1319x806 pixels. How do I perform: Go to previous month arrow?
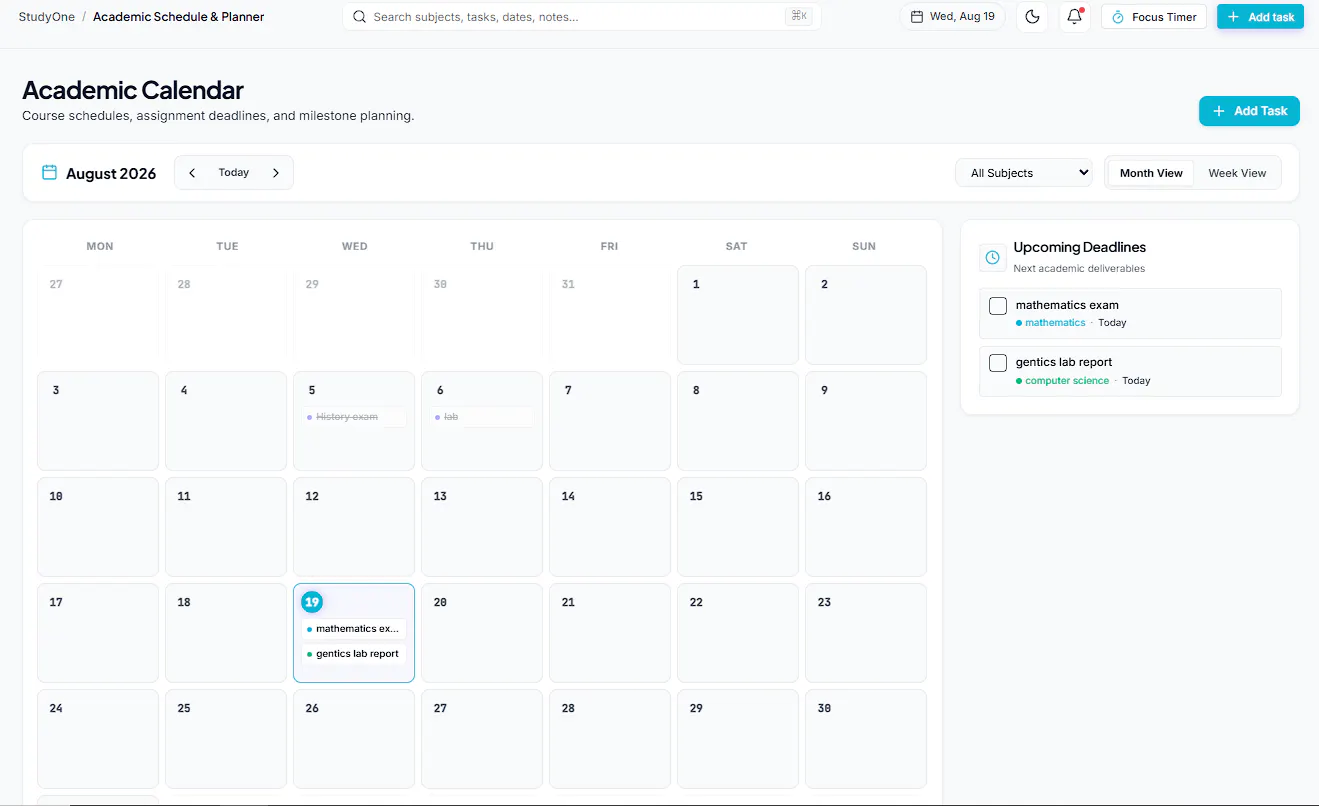coord(192,173)
